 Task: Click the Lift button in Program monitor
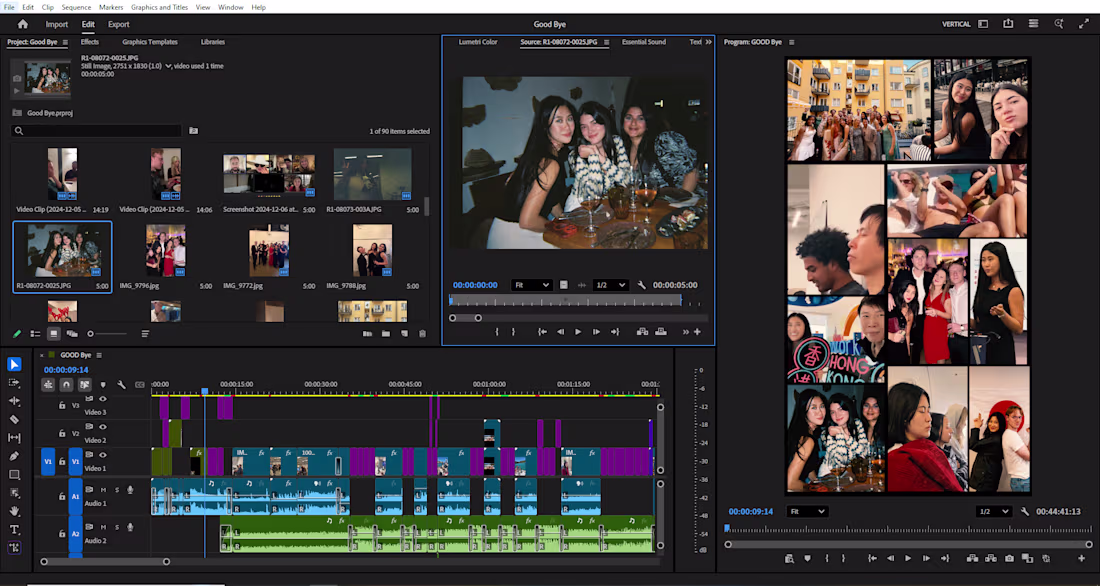(972, 559)
